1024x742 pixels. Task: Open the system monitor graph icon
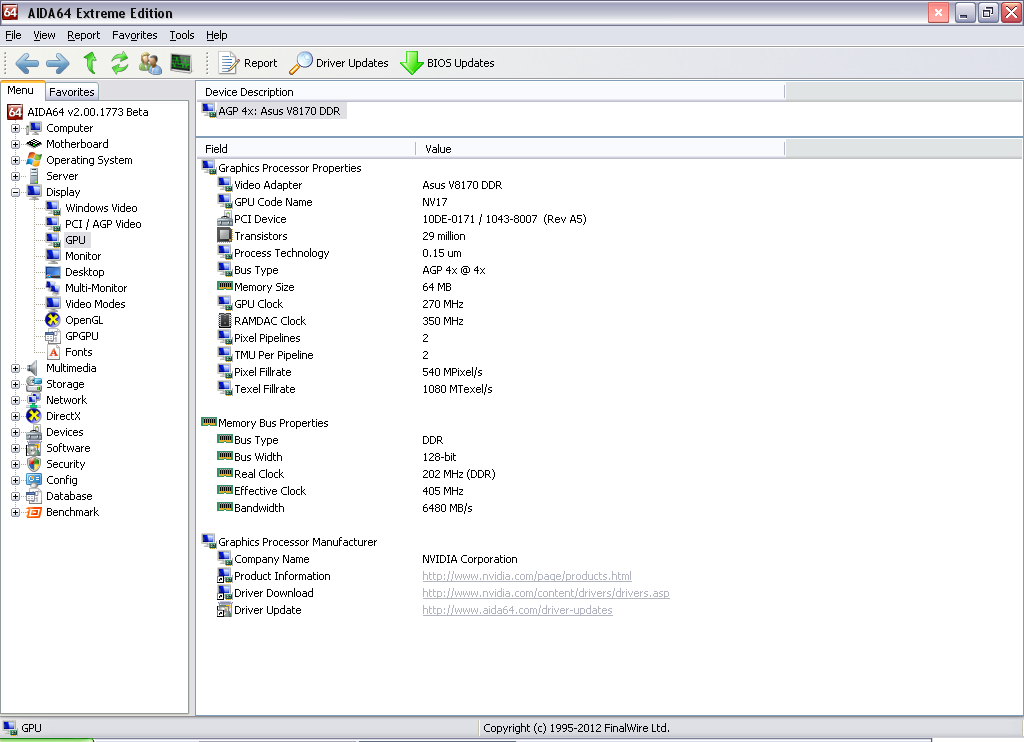(181, 63)
